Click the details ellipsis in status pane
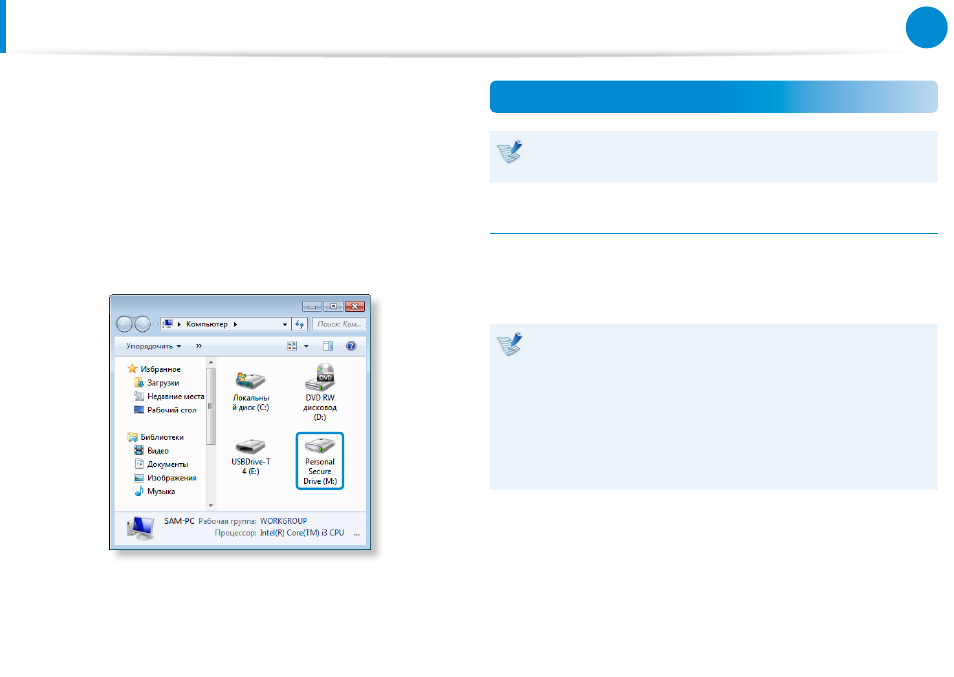The image size is (954, 677). 357,533
